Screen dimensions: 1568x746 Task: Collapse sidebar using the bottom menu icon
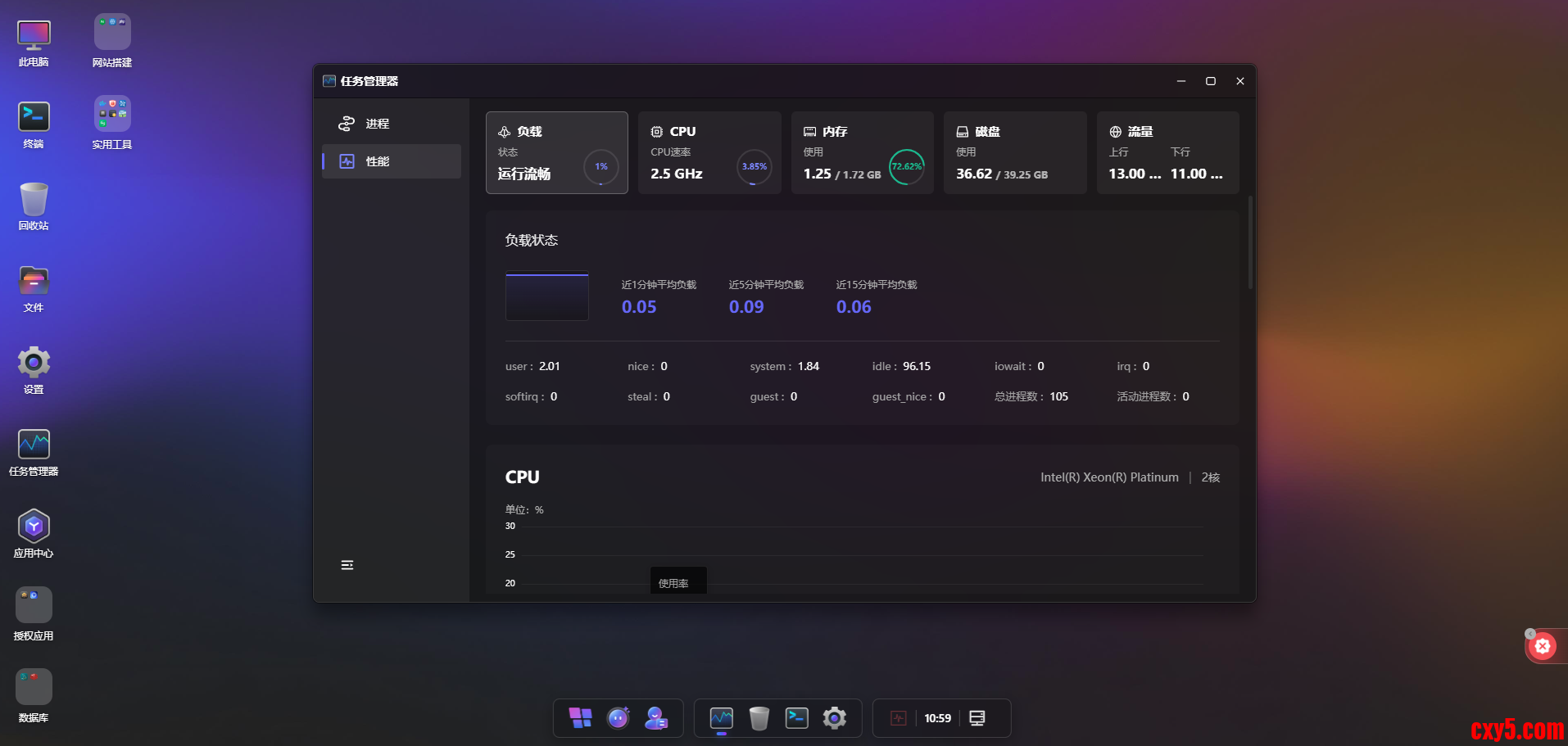point(347,565)
